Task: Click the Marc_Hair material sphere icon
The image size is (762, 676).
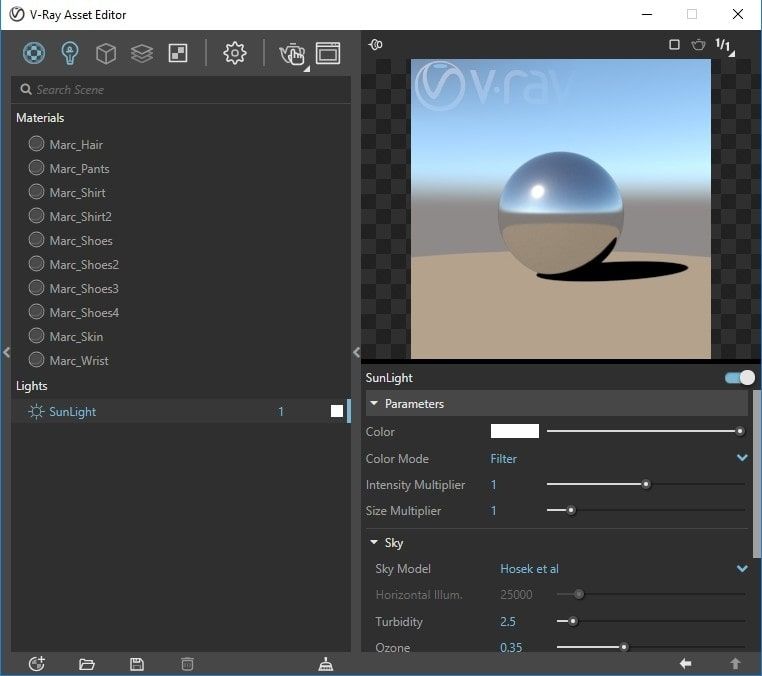Action: 36,144
